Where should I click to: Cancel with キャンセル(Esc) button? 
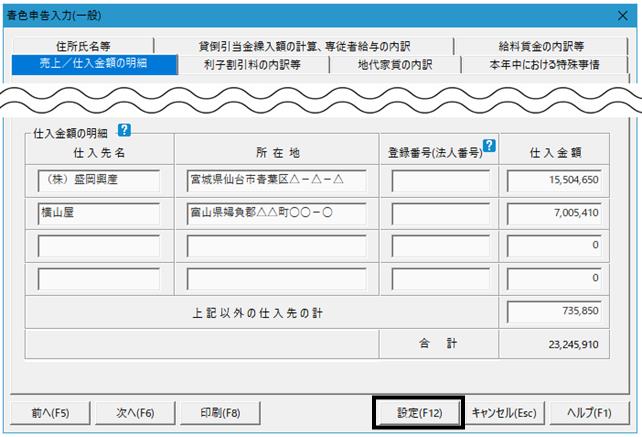[504, 412]
